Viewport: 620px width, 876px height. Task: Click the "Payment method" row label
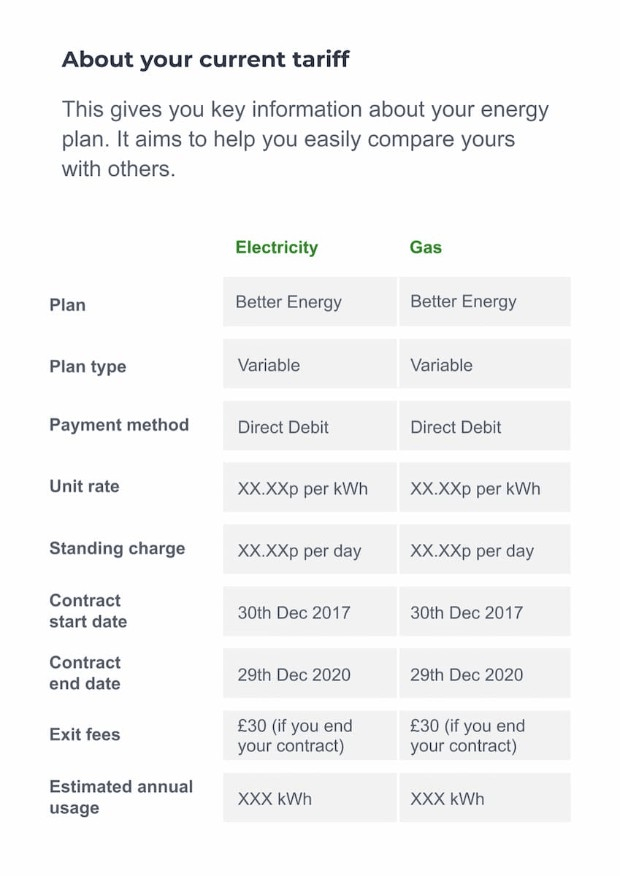119,425
